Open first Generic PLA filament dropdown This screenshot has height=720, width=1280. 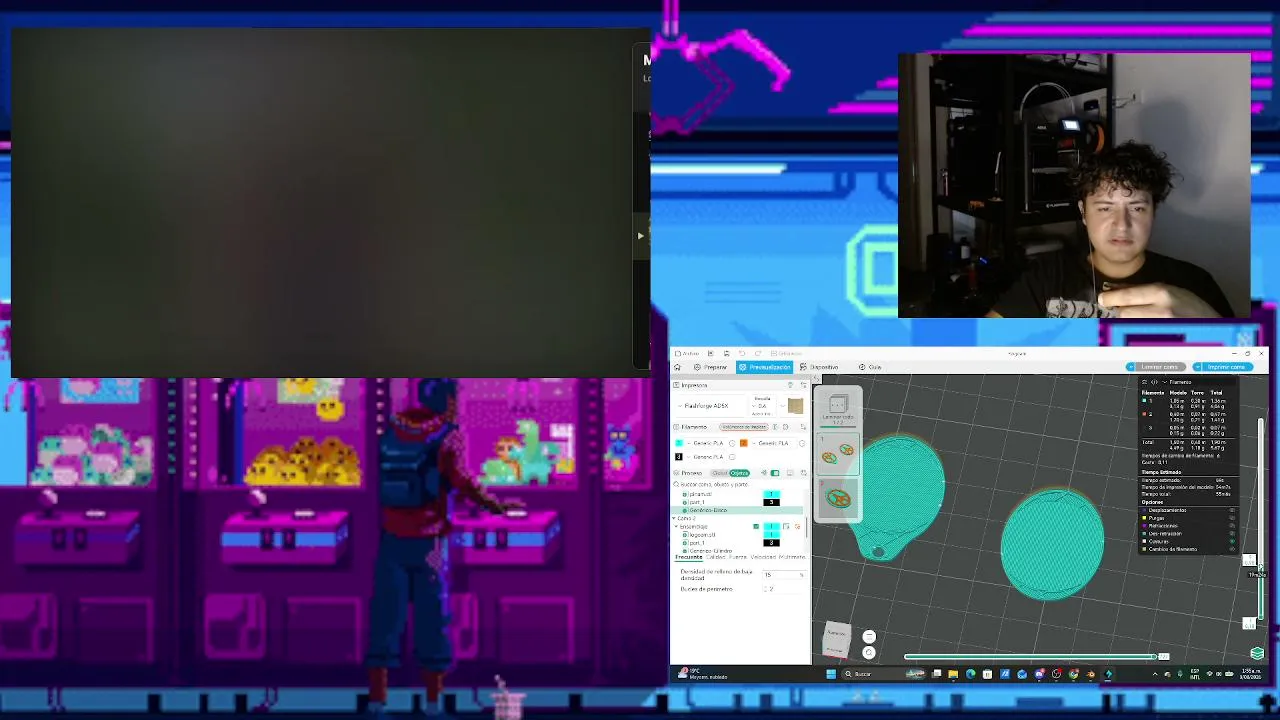(708, 443)
